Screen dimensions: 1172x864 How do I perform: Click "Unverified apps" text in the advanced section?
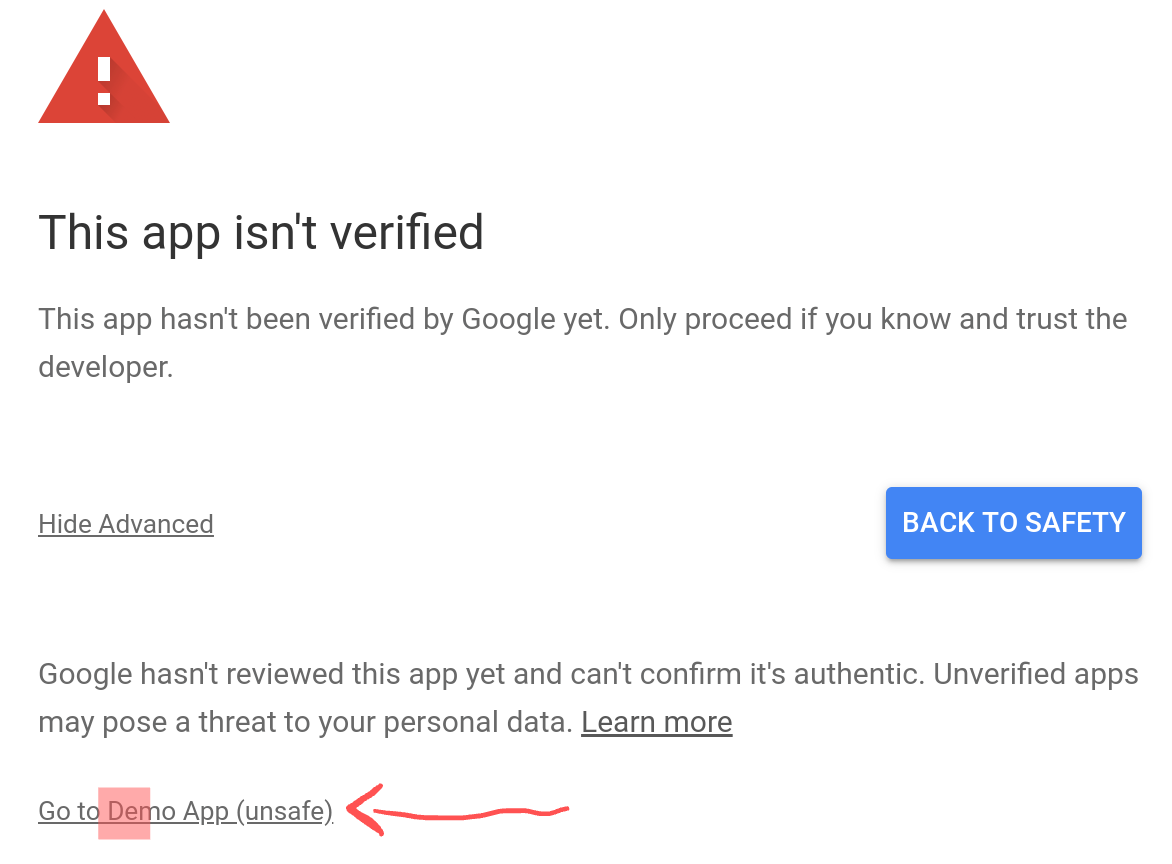[1036, 674]
